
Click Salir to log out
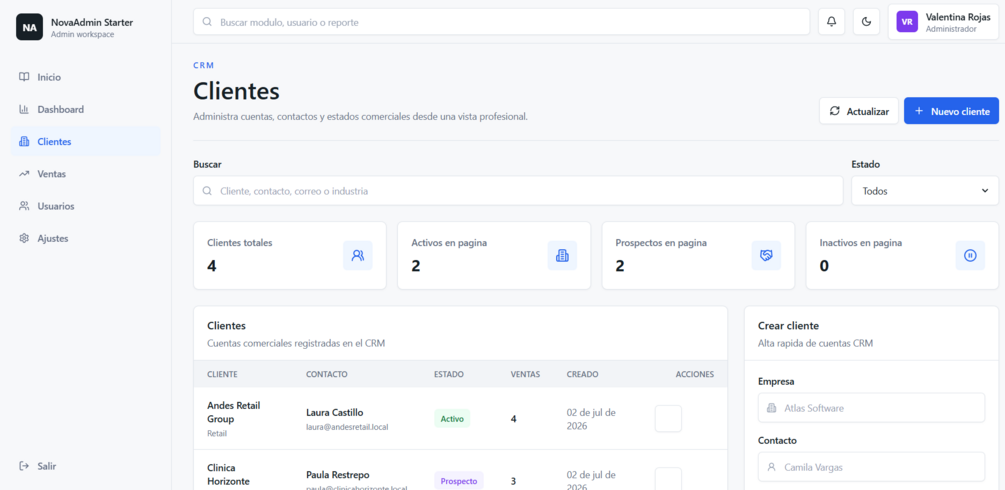[x=86, y=466]
